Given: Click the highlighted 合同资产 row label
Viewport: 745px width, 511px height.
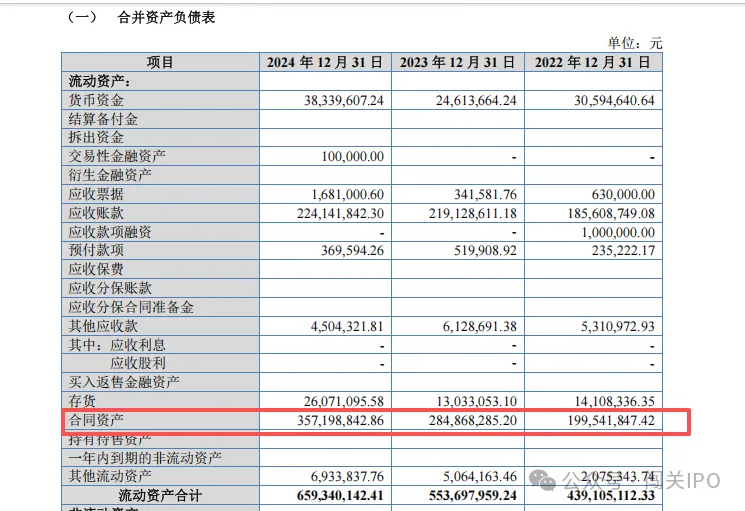Looking at the screenshot, I should [x=96, y=419].
